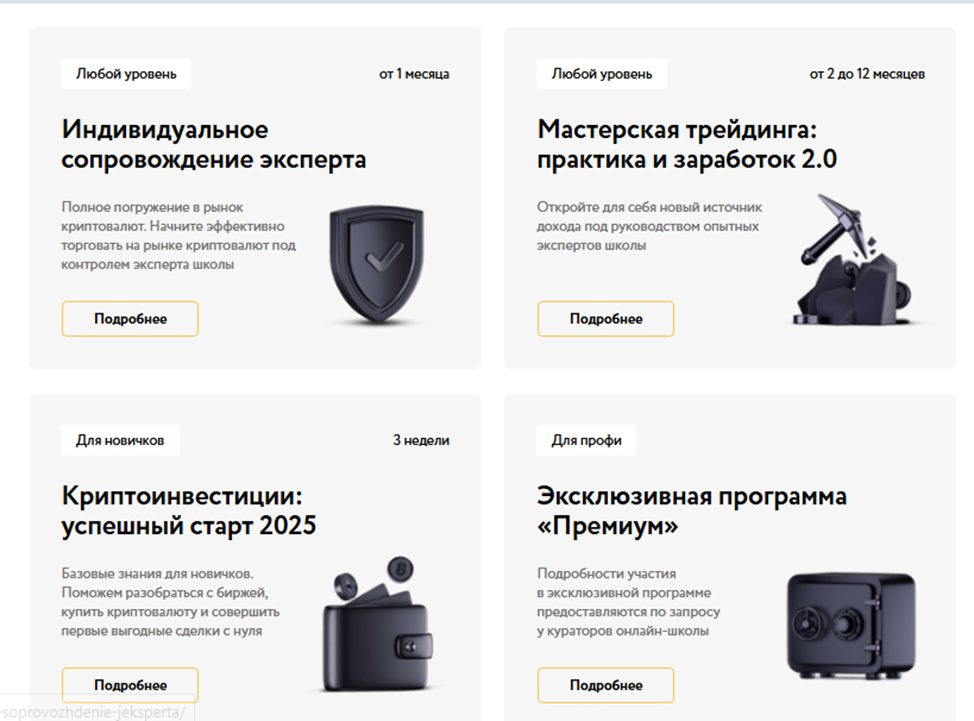Screen dimensions: 974x721
Task: Select the Для новичков level badge
Action: point(120,440)
